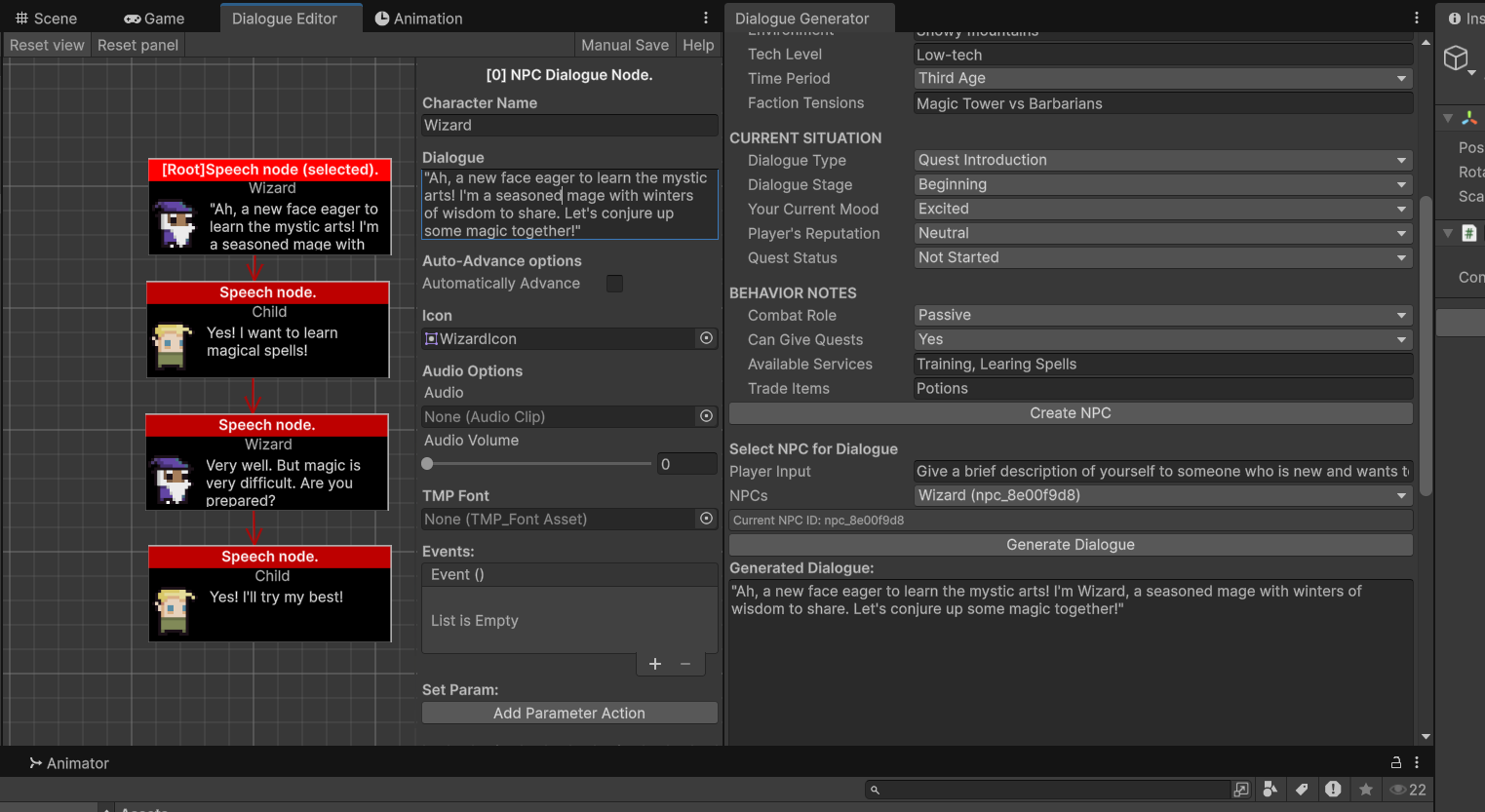Open the search by type filter icon
The image size is (1485, 812).
point(1270,790)
